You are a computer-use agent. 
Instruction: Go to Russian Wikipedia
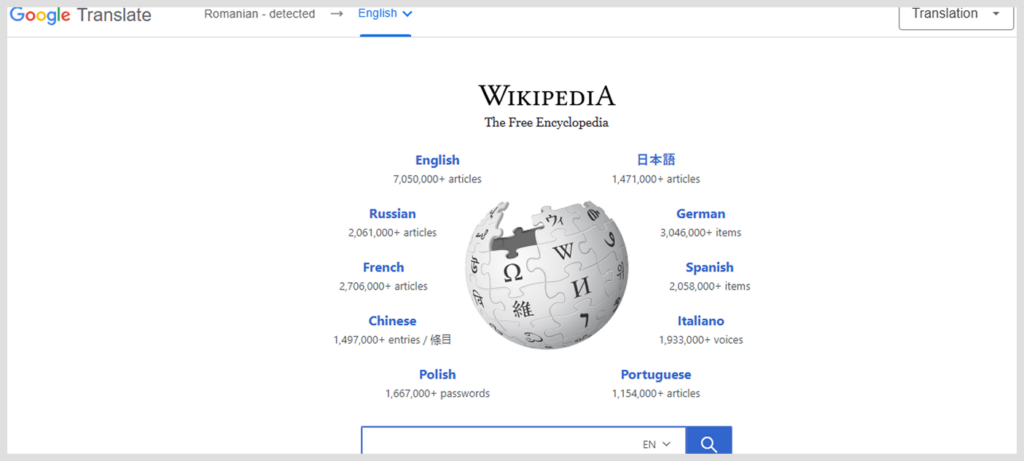[392, 214]
